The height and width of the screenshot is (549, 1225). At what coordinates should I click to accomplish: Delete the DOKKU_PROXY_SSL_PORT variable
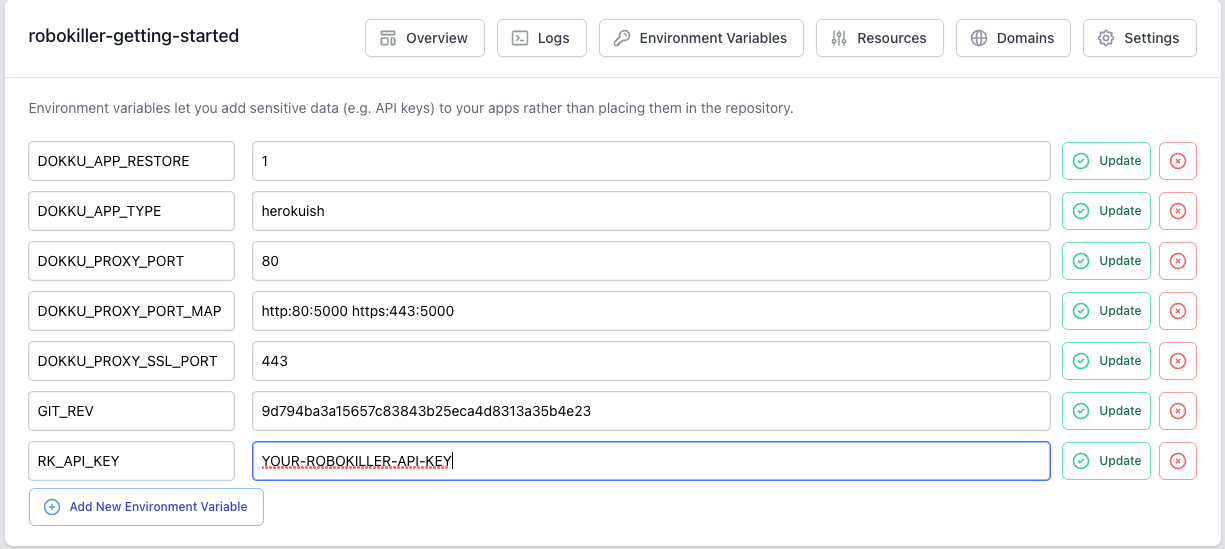click(x=1177, y=361)
